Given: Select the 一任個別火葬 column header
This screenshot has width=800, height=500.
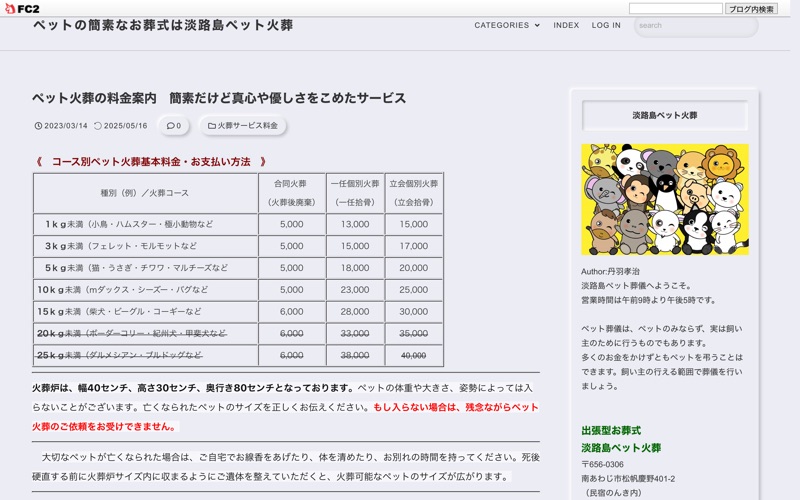Looking at the screenshot, I should click(x=355, y=193).
